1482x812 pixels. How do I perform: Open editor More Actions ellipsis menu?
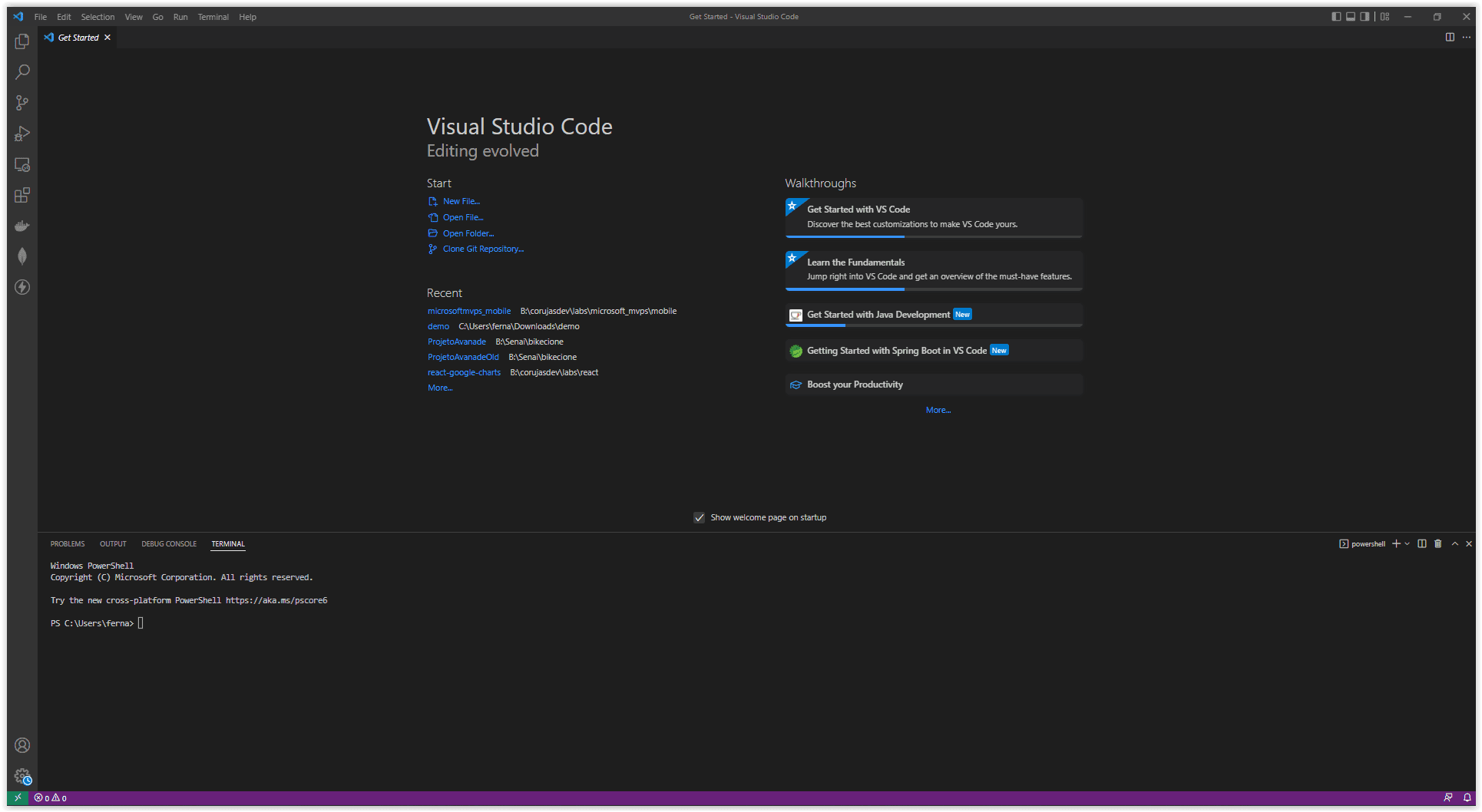(x=1467, y=37)
